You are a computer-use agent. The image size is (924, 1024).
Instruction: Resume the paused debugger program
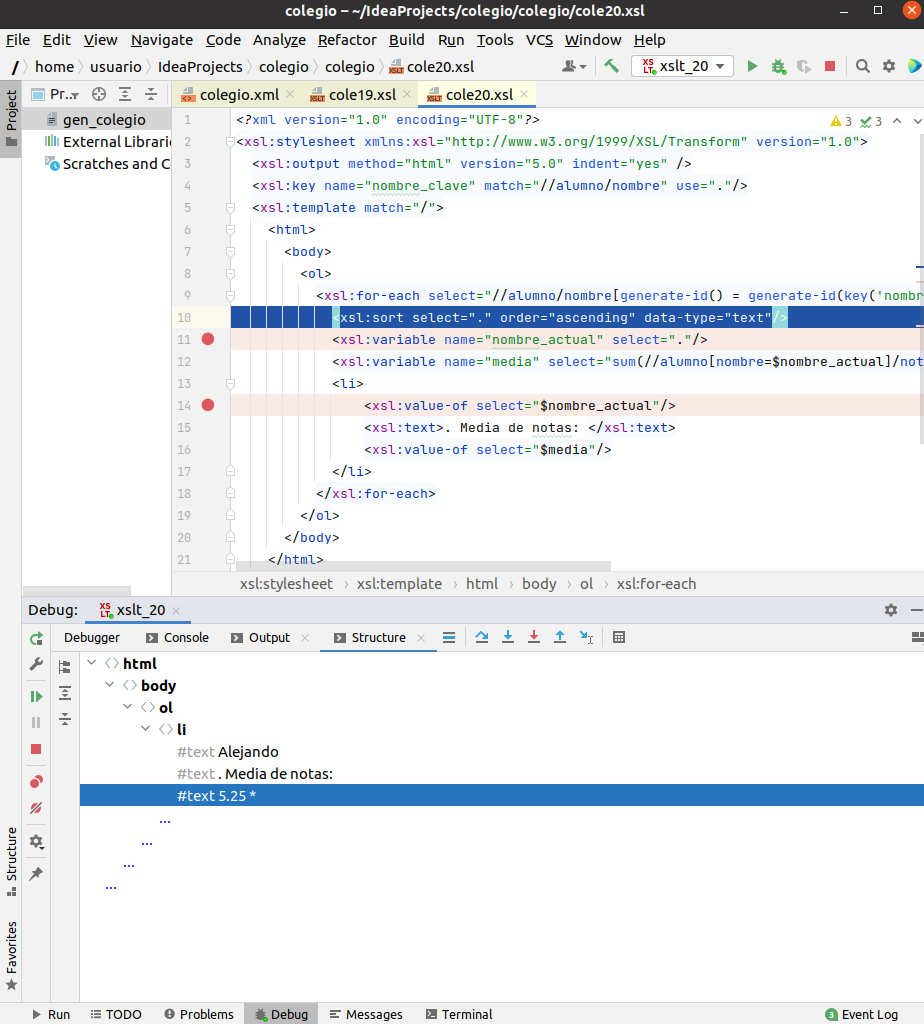click(35, 694)
